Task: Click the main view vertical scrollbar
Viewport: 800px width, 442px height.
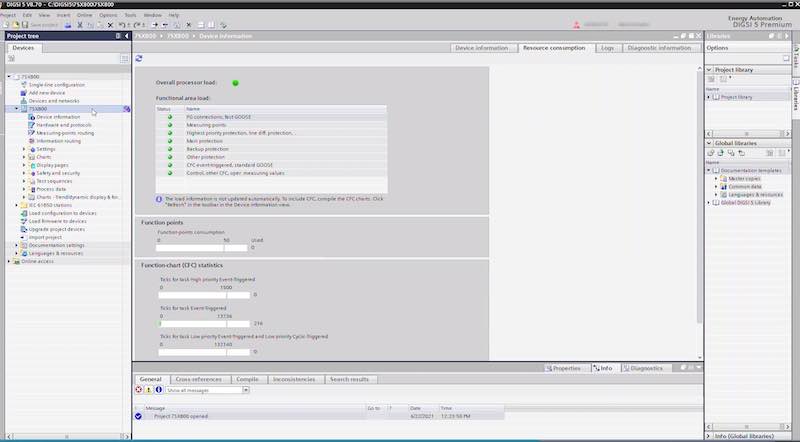Action: (699, 196)
